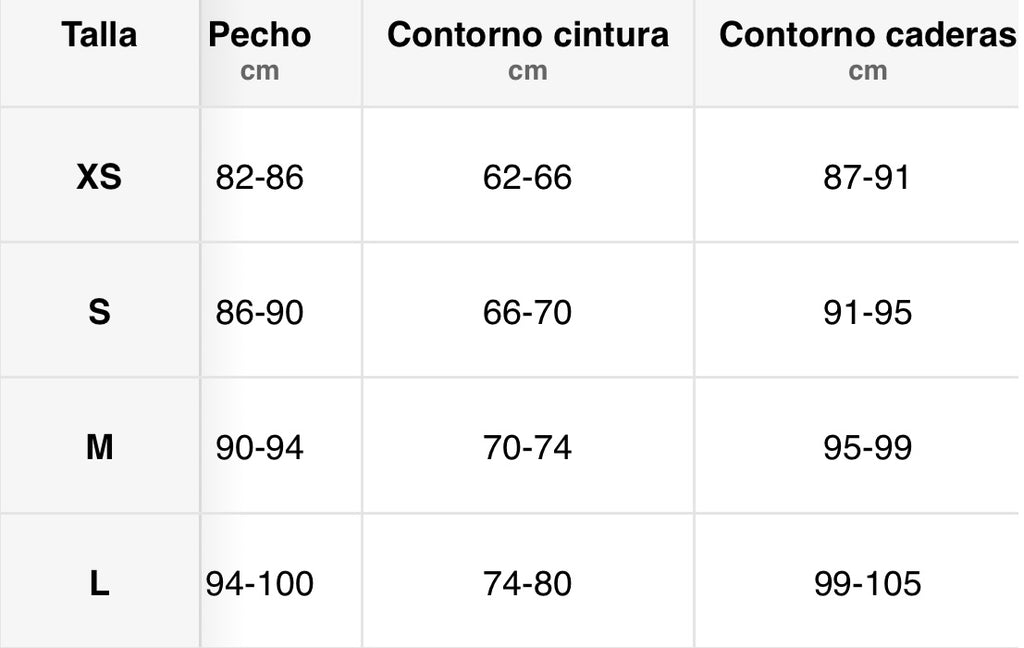Click the M chest value 90-94
Viewport: 1024px width, 648px height.
point(259,447)
